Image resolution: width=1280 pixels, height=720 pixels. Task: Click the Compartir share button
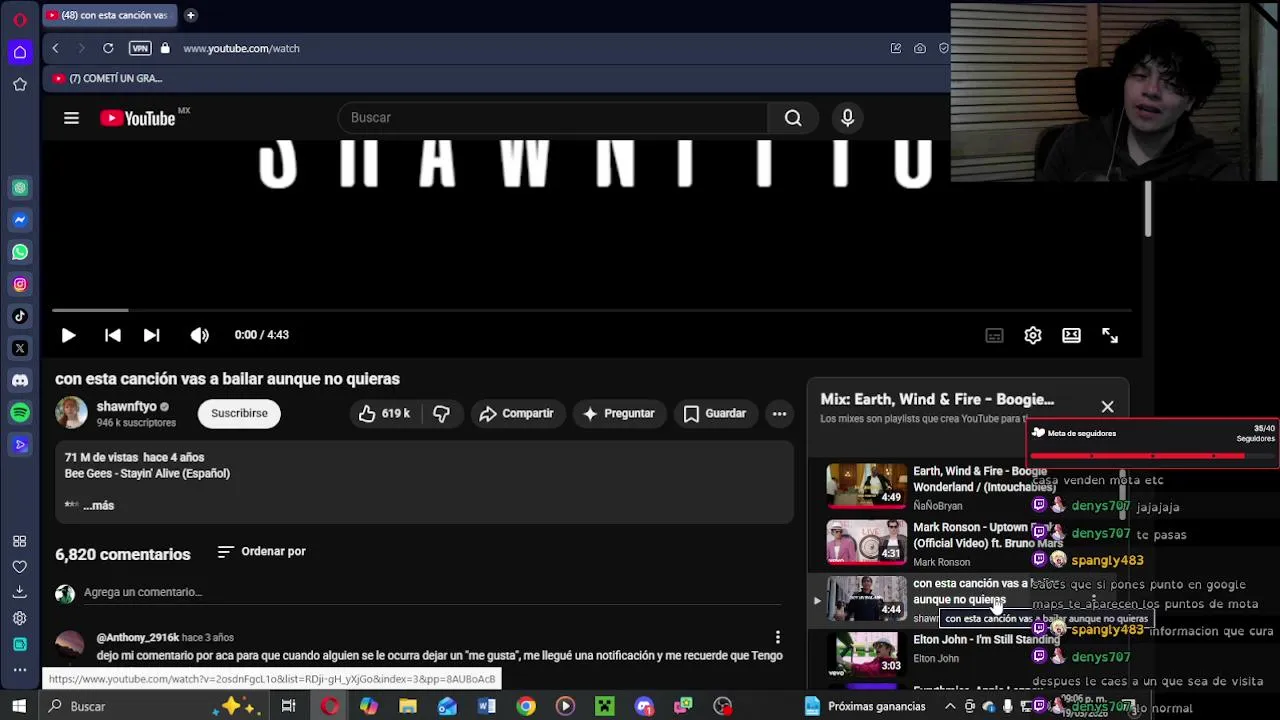point(516,414)
